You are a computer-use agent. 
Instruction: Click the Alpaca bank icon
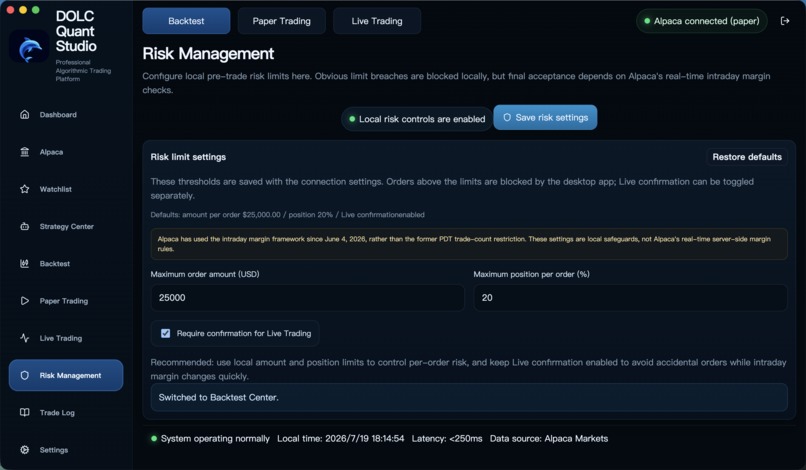[x=24, y=152]
